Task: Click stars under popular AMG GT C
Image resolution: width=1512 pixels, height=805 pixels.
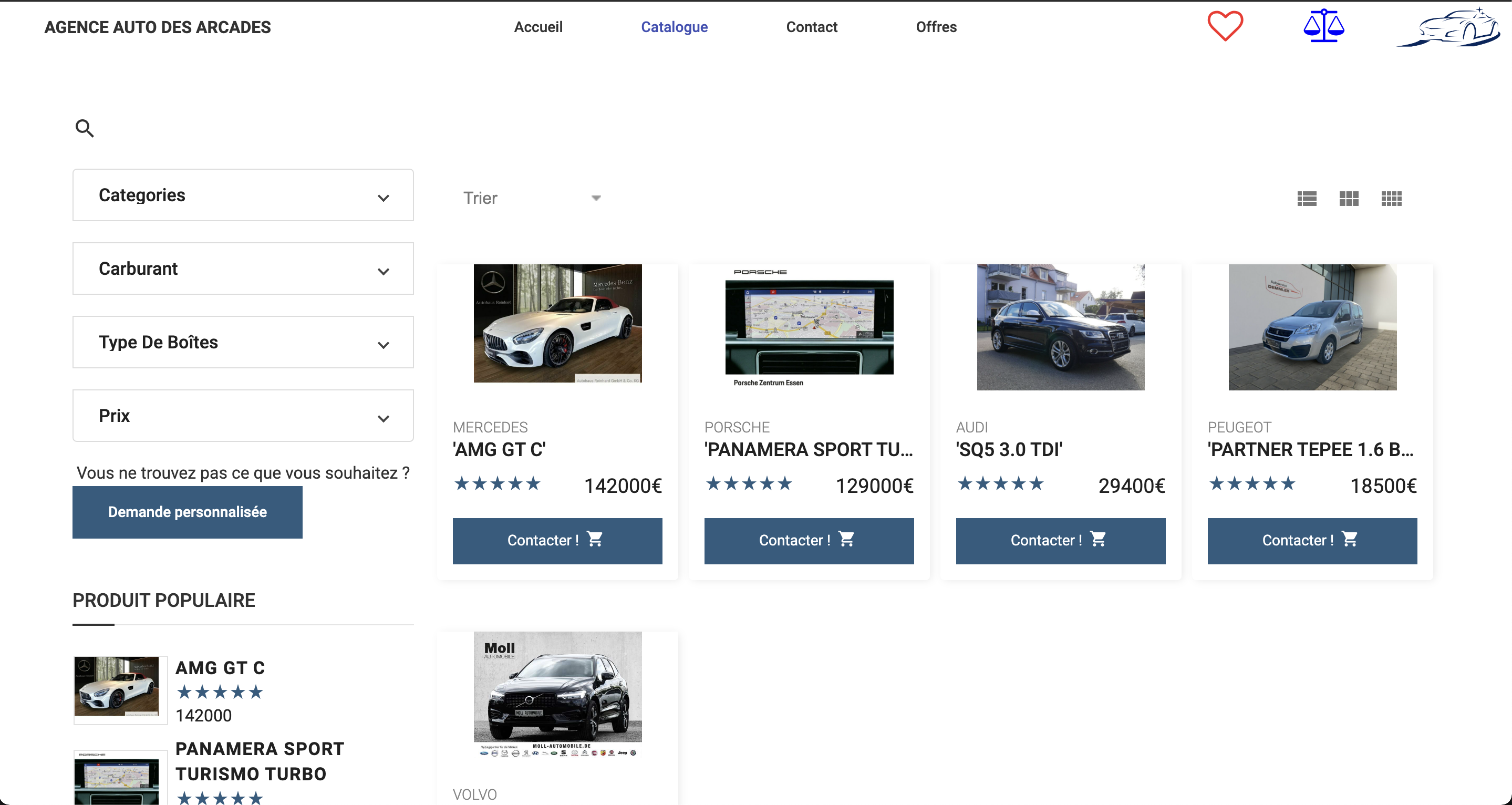Action: [220, 692]
